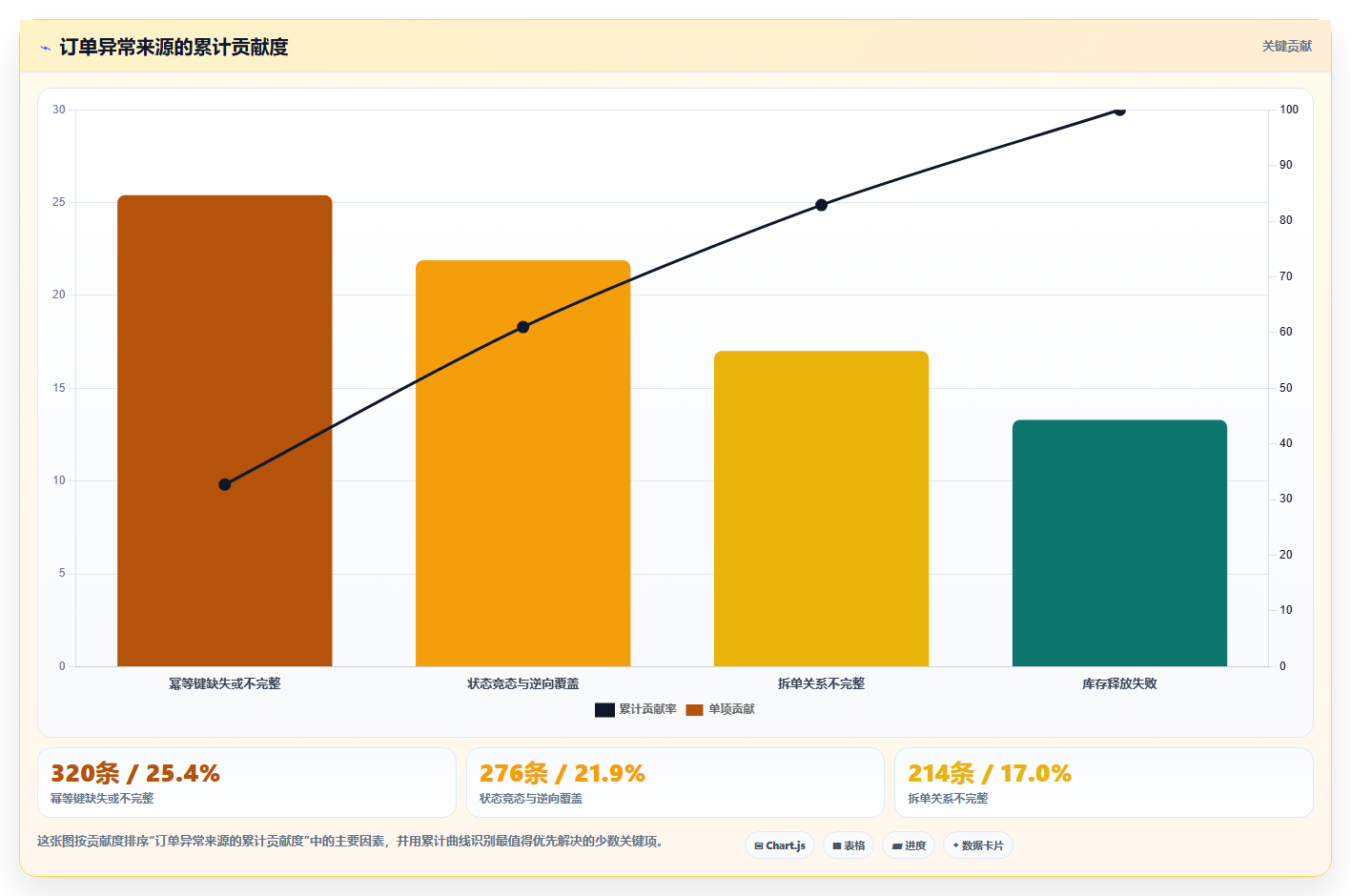
Task: Click the 70 tick on the right axis
Action: (x=1286, y=276)
